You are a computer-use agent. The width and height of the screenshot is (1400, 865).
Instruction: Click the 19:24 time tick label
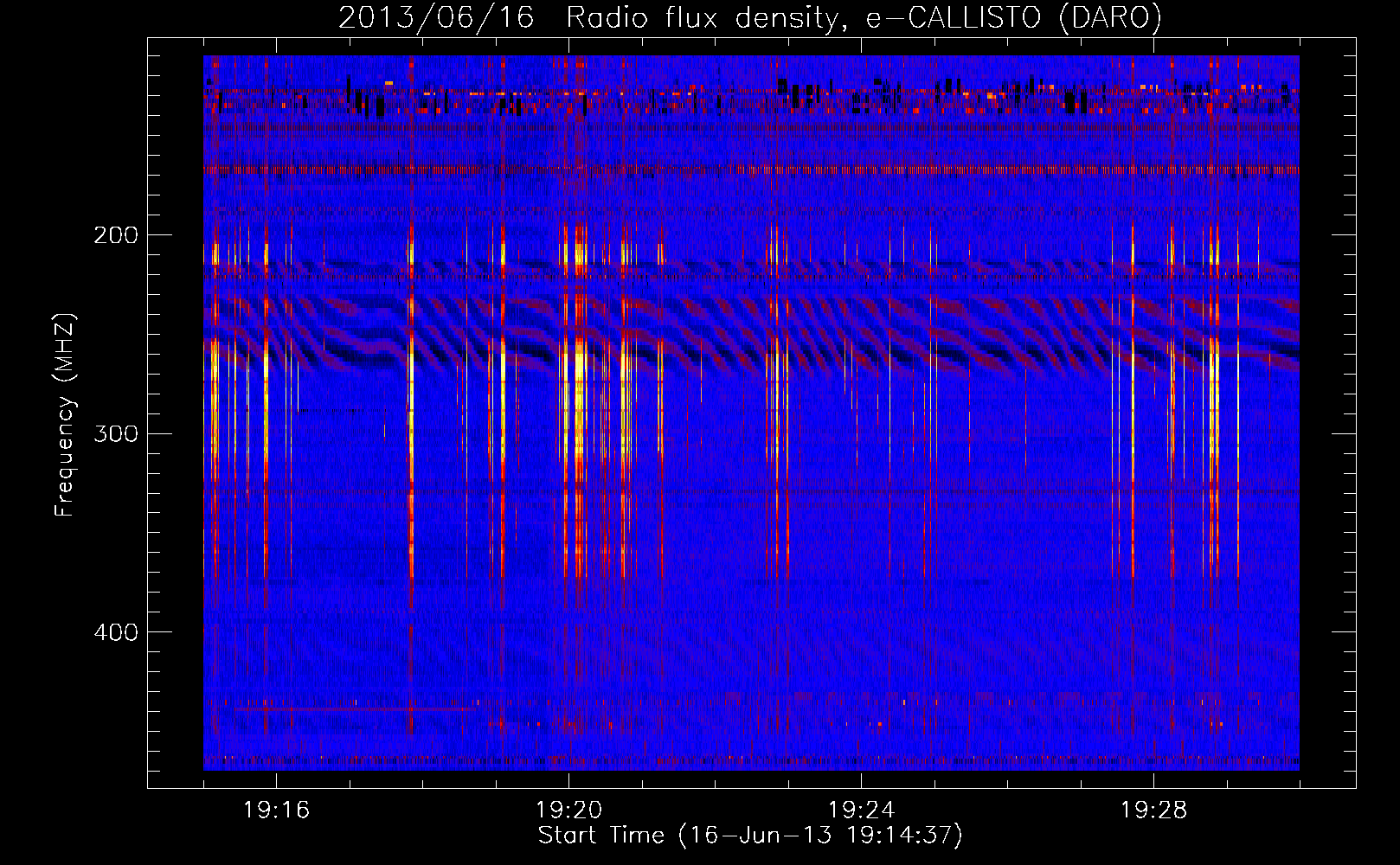[x=861, y=811]
